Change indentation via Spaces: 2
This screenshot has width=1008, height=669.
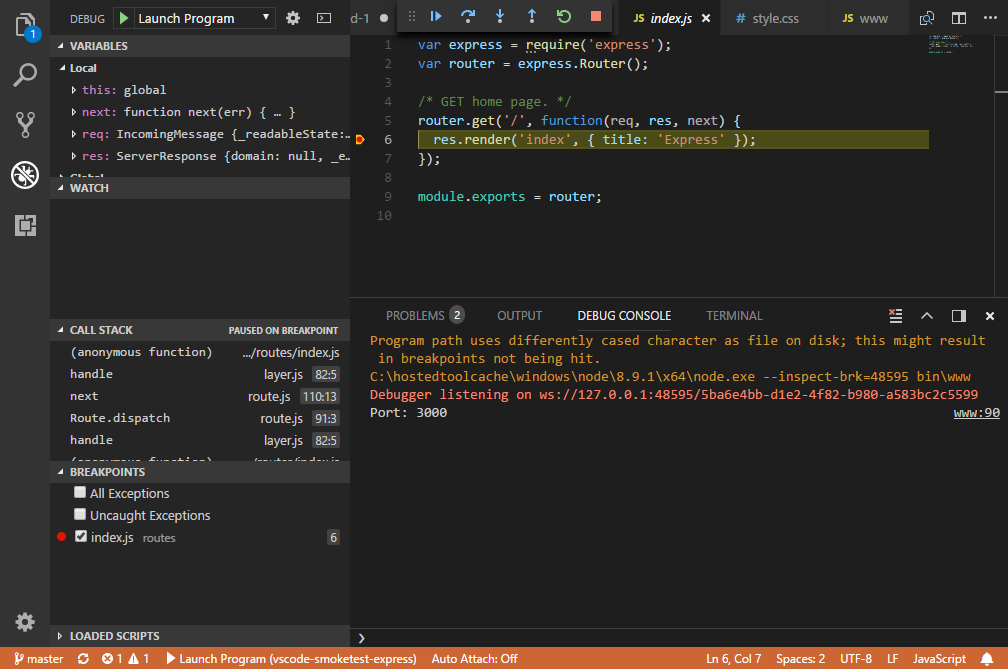(800, 659)
